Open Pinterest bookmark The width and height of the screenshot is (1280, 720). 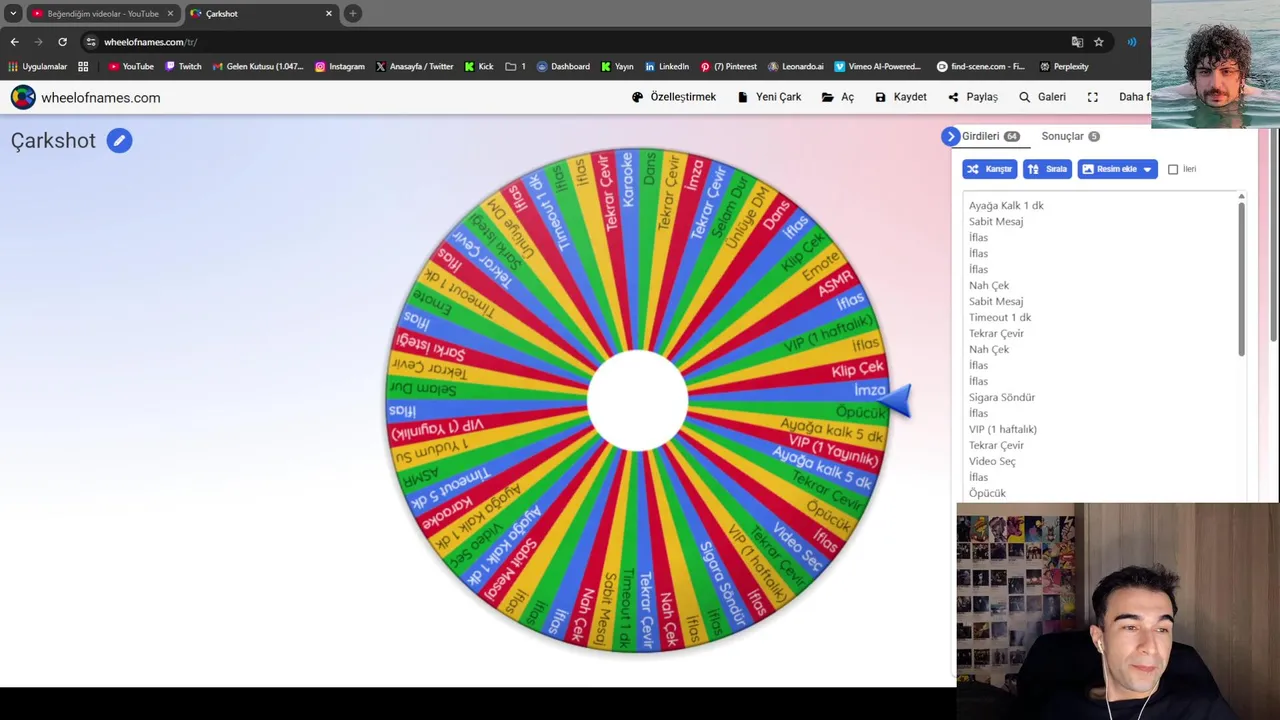click(729, 67)
